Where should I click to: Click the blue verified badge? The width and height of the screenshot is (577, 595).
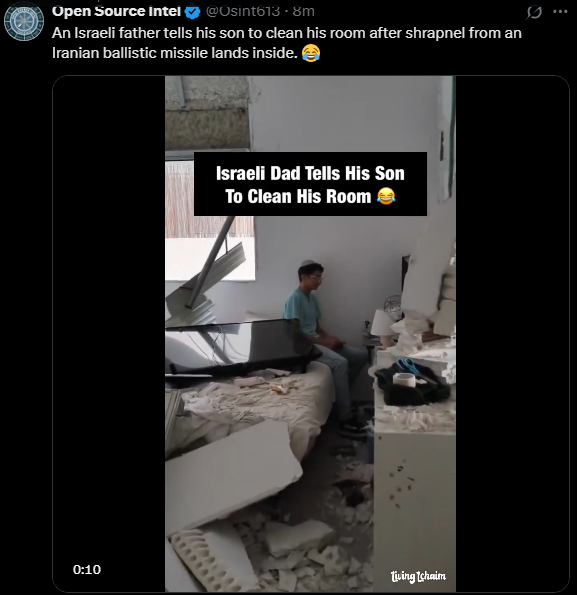[192, 12]
